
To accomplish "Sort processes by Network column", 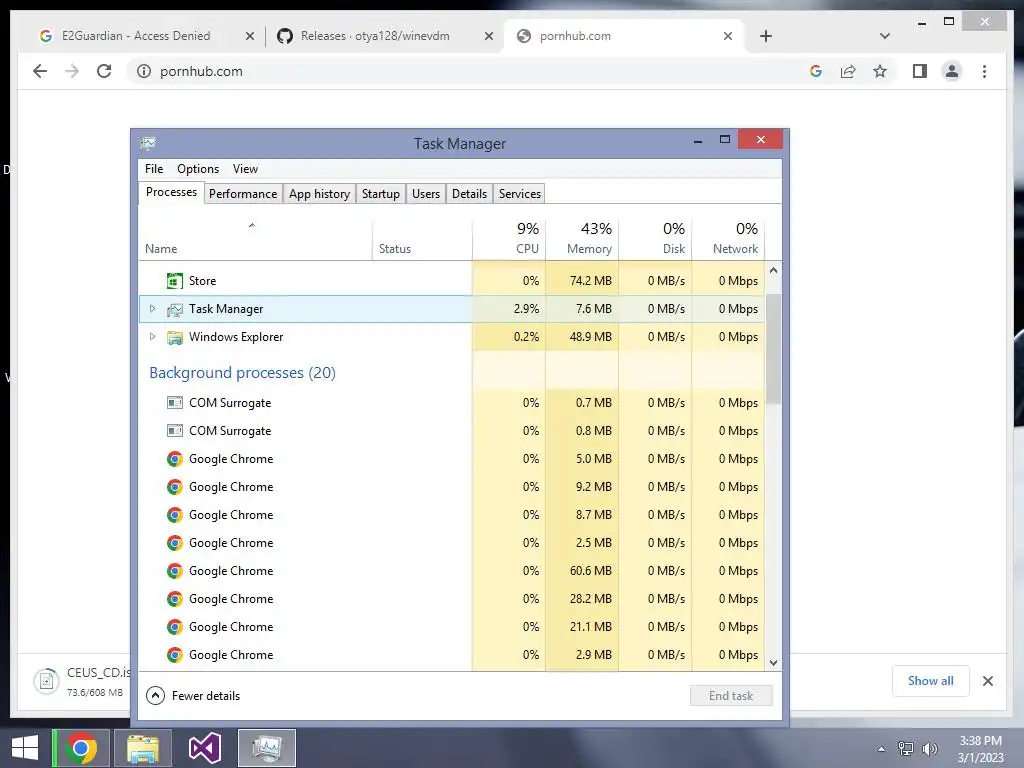I will 728,238.
